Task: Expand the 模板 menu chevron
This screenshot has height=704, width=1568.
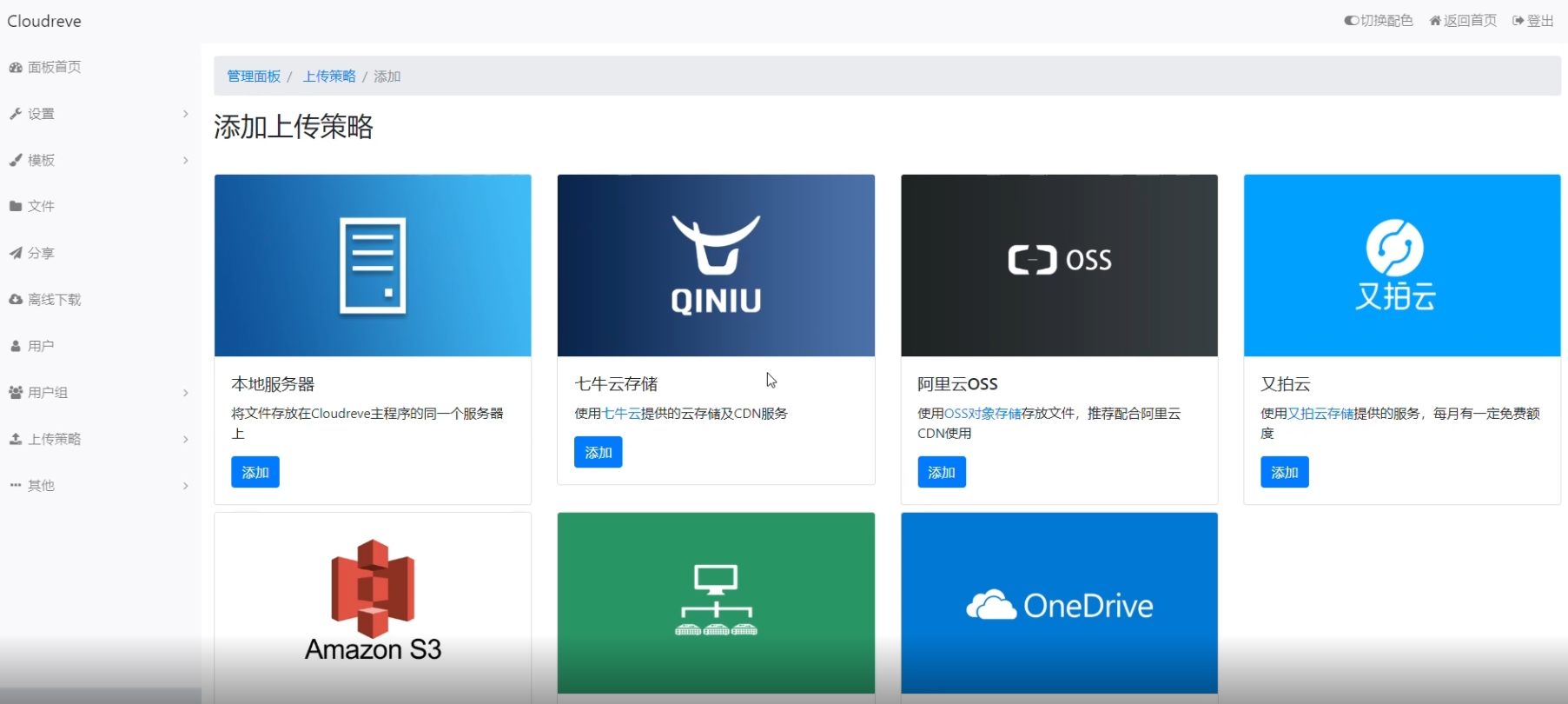Action: (x=185, y=160)
